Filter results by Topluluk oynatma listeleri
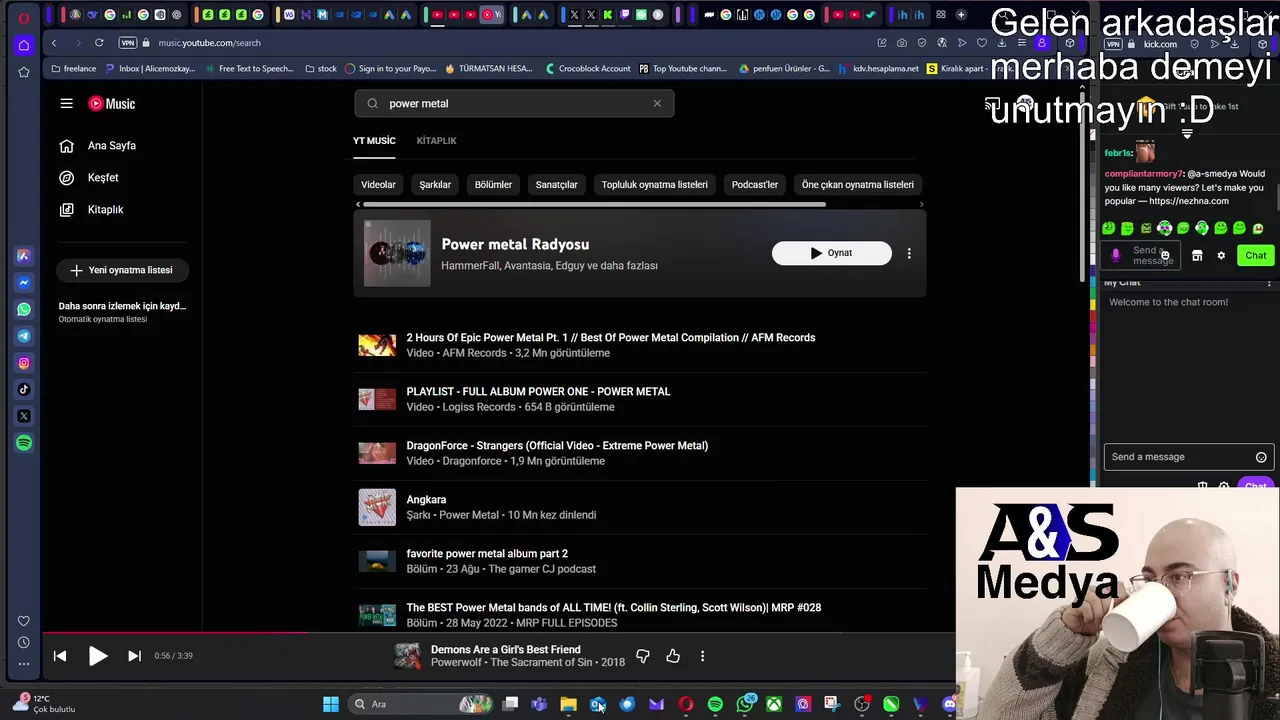The image size is (1280, 720). tap(654, 184)
